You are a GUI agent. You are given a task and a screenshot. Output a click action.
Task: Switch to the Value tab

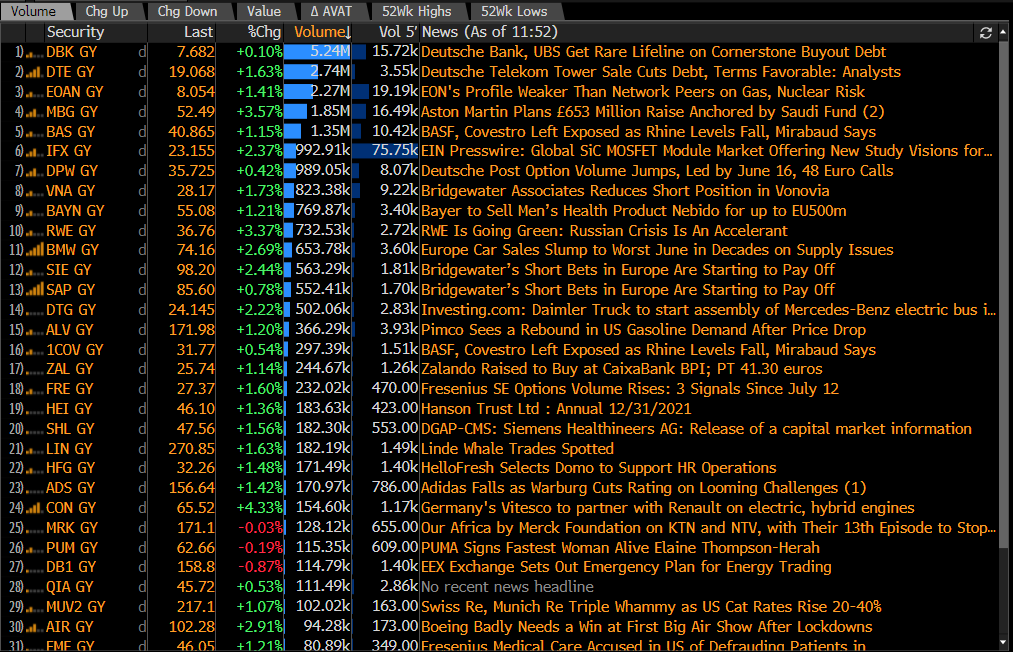264,12
